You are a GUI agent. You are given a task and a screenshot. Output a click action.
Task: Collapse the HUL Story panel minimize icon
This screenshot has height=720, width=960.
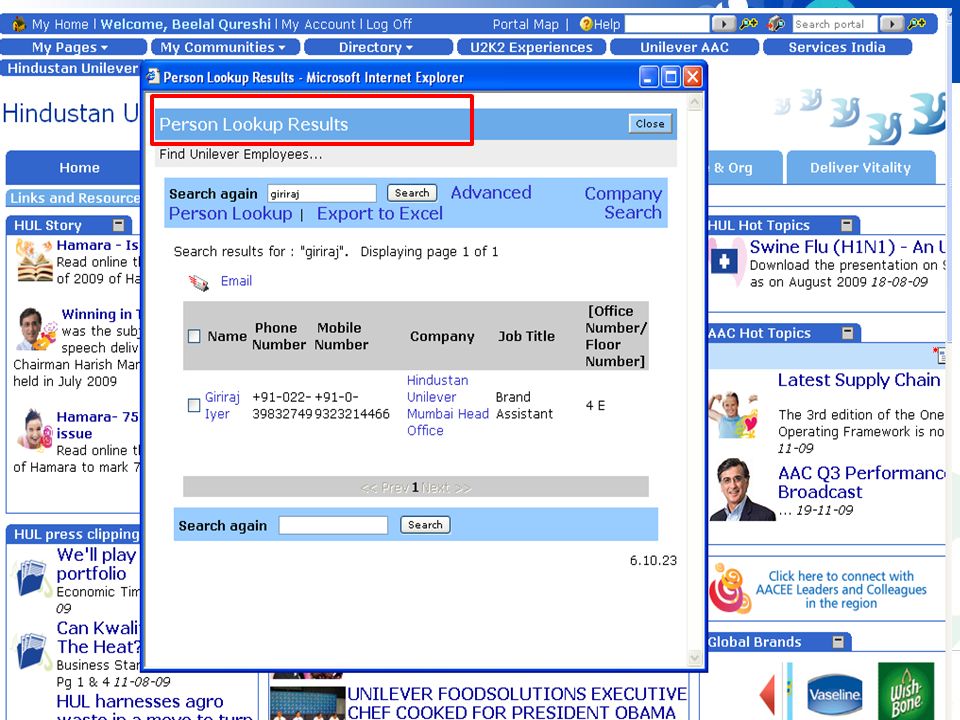pos(118,225)
